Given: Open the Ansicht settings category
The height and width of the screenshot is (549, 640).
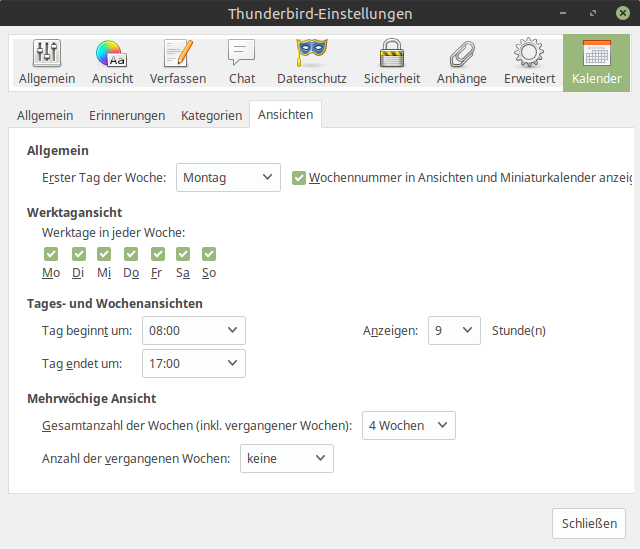Looking at the screenshot, I should point(112,62).
